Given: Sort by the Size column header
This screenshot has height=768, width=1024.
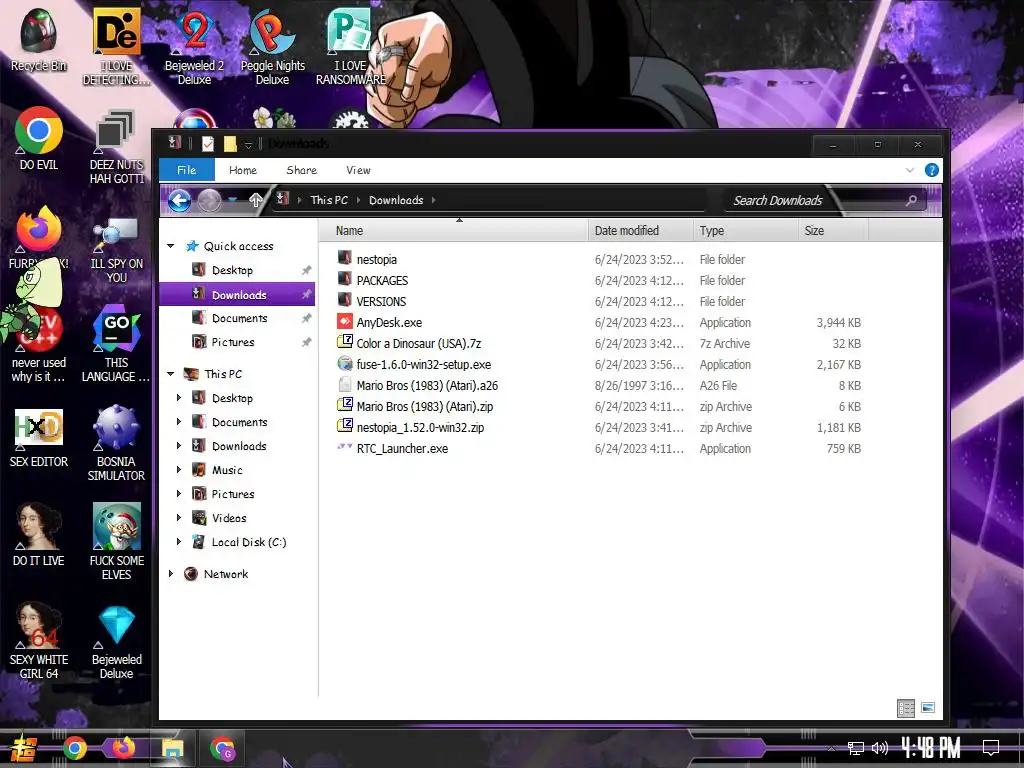Looking at the screenshot, I should [x=833, y=231].
